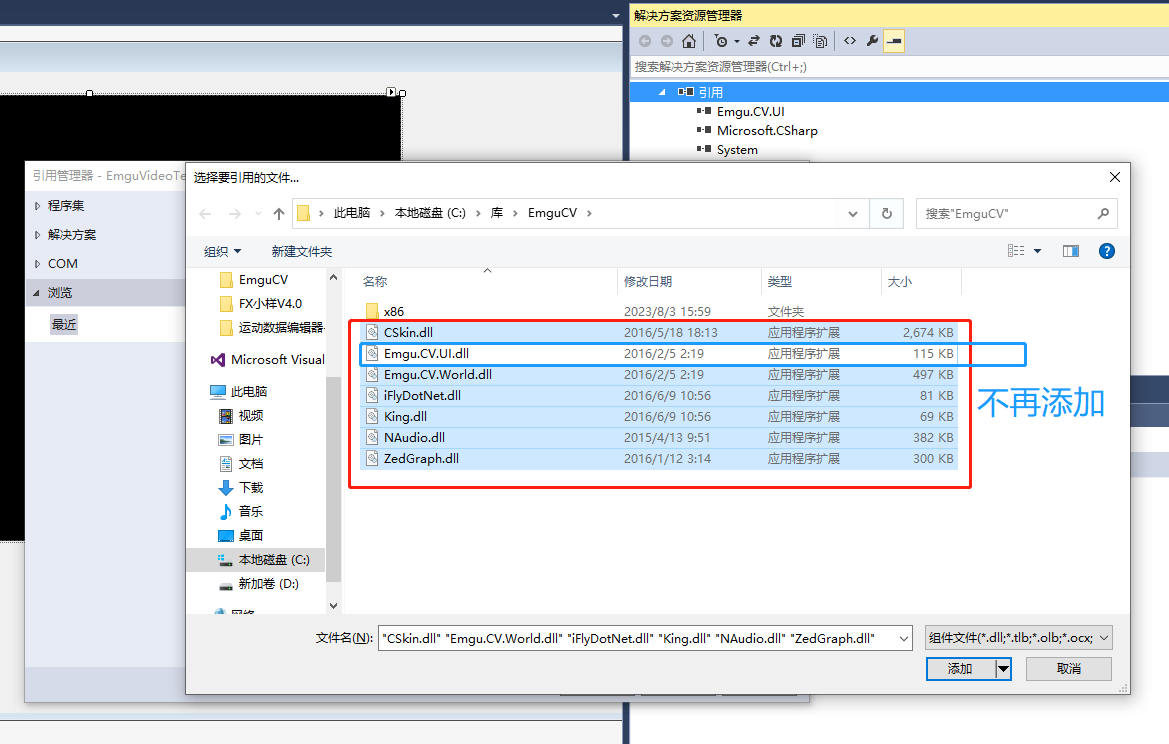Sort by 名称 column

(375, 282)
